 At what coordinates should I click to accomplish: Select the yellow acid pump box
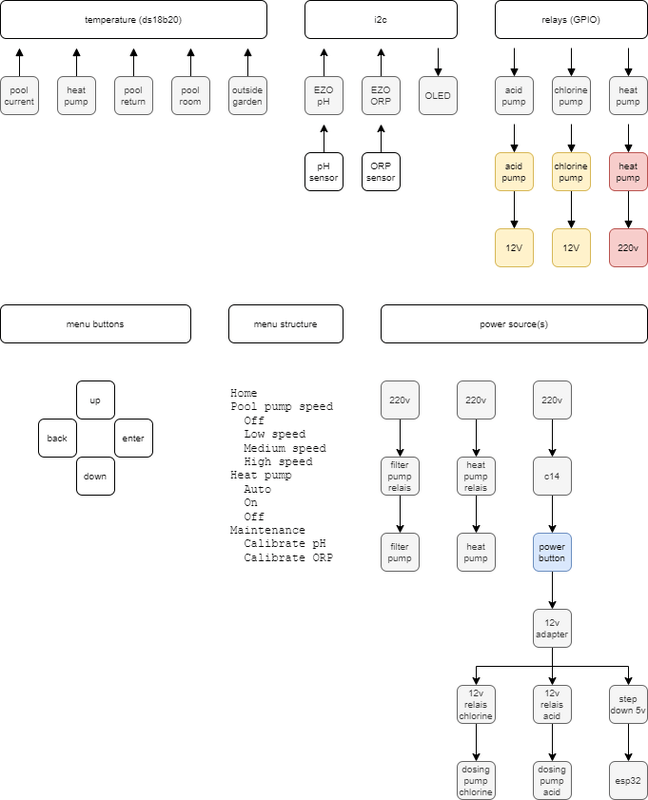(514, 171)
